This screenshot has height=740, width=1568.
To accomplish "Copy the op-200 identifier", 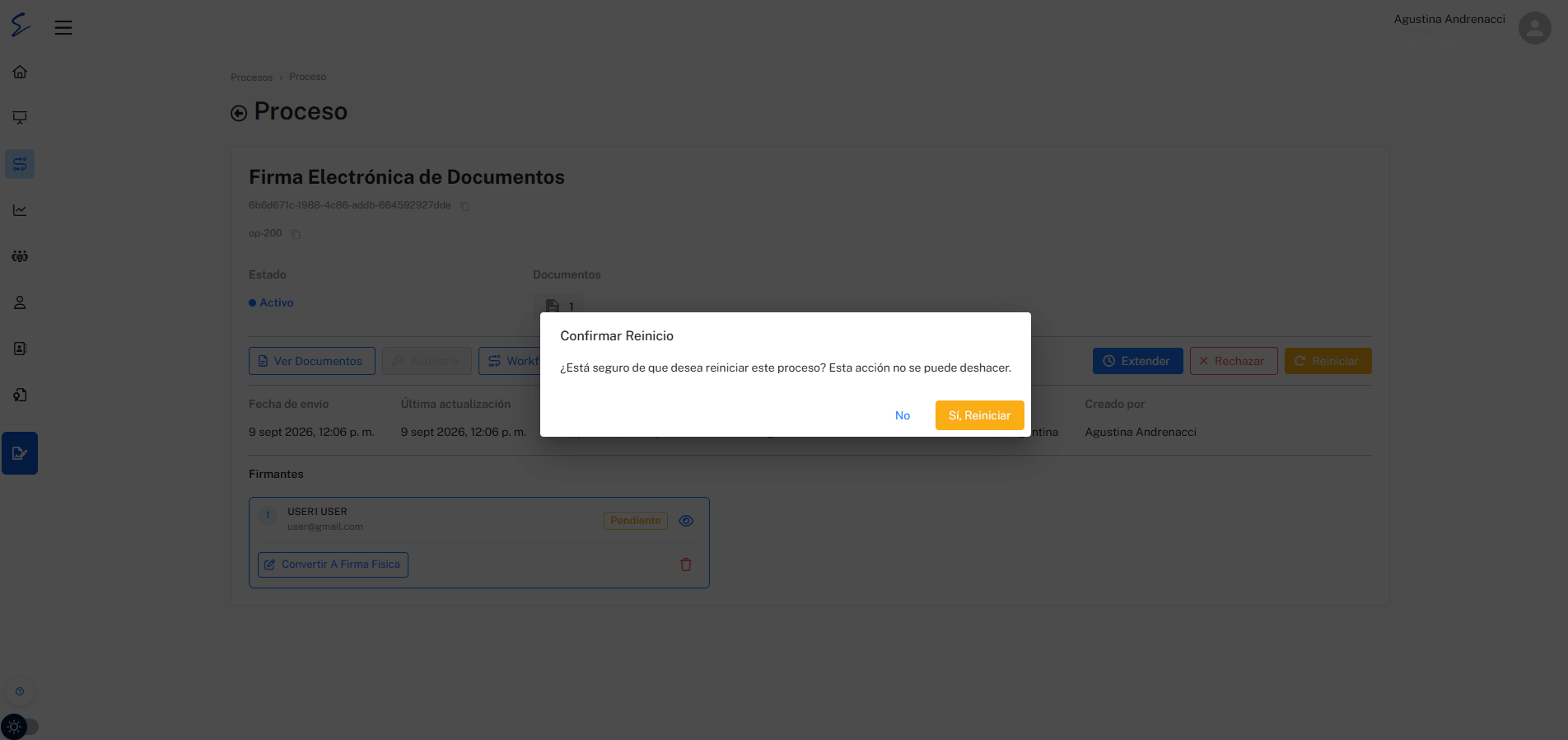I will (296, 234).
